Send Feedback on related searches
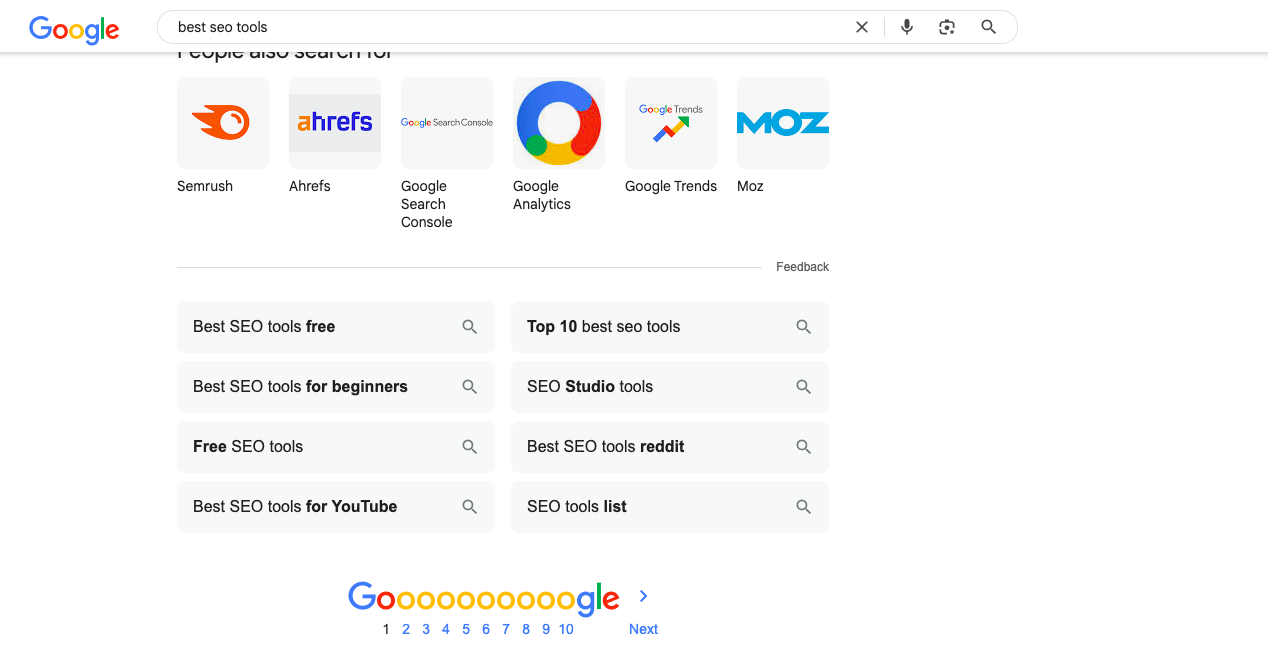This screenshot has width=1268, height=660. click(802, 267)
